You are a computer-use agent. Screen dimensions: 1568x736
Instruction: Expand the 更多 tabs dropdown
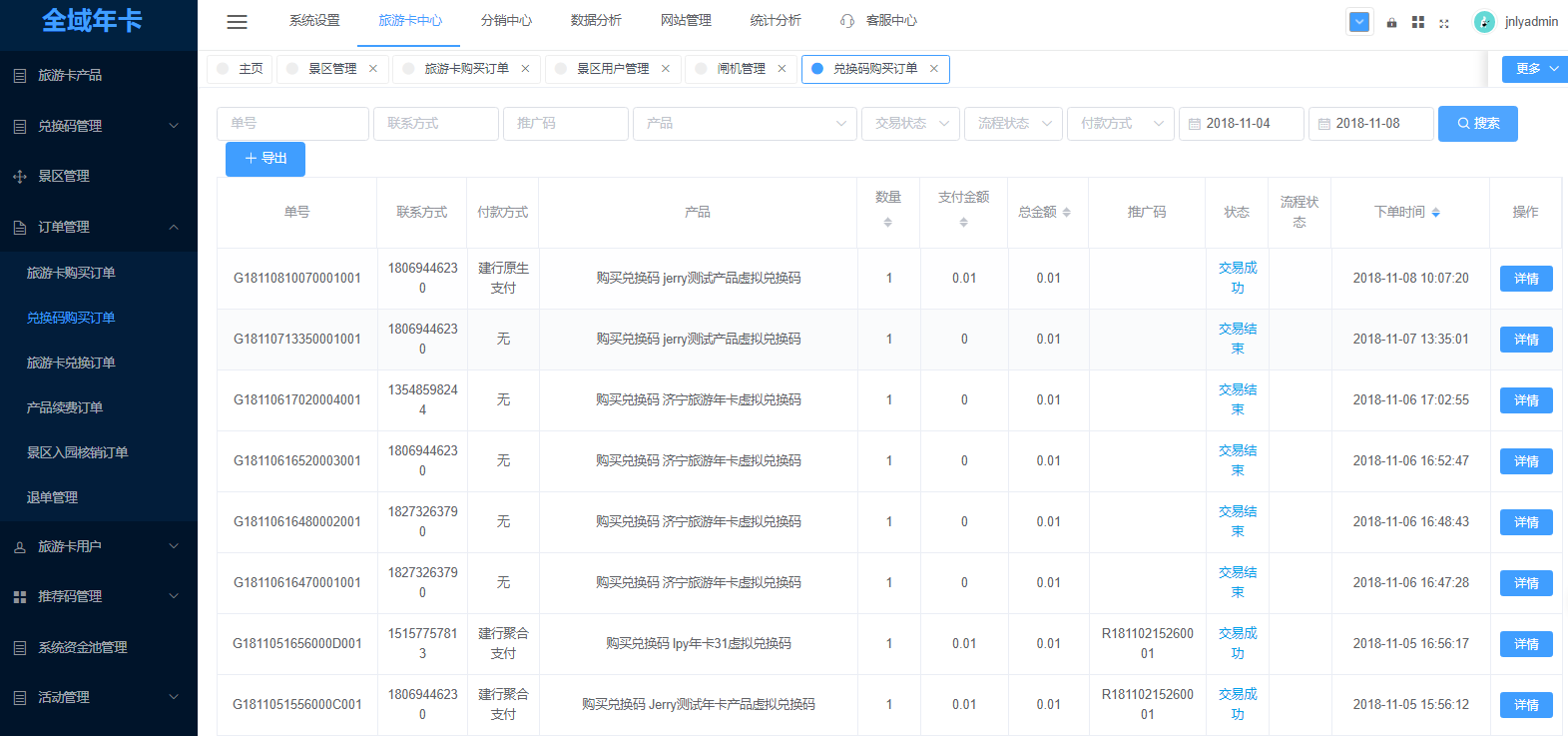(1535, 69)
